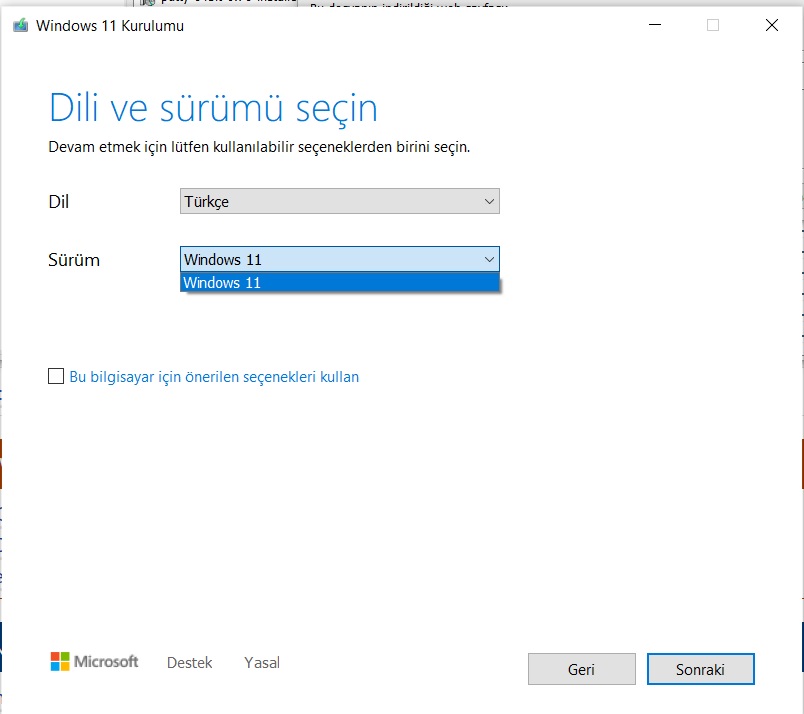Enable the recommended options checkbox

[x=56, y=377]
